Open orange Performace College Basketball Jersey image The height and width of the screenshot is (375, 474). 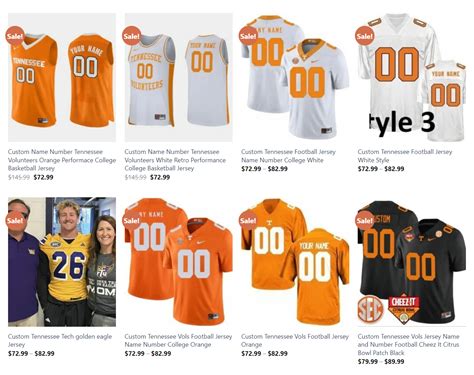click(x=62, y=78)
